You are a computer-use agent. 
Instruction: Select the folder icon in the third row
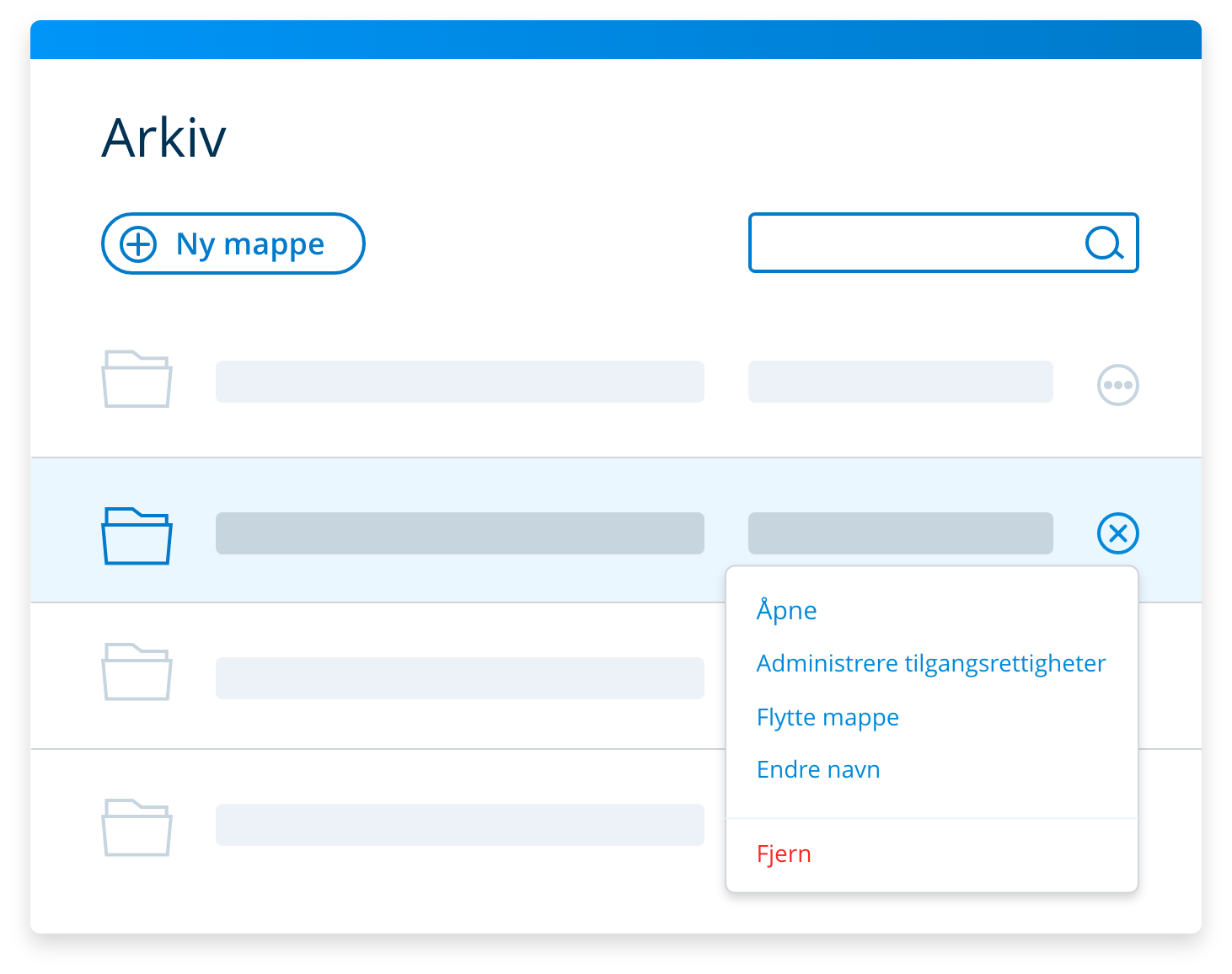click(x=137, y=672)
